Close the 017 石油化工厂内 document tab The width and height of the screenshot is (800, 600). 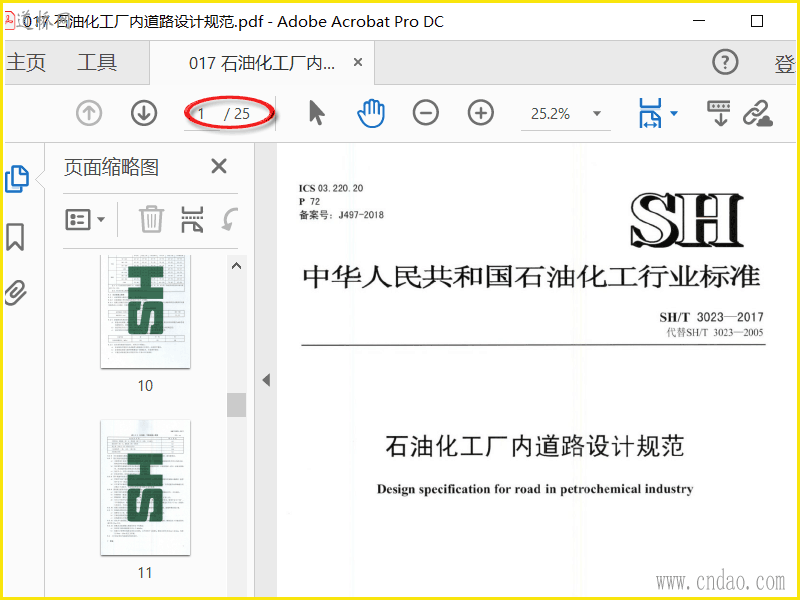(x=358, y=62)
